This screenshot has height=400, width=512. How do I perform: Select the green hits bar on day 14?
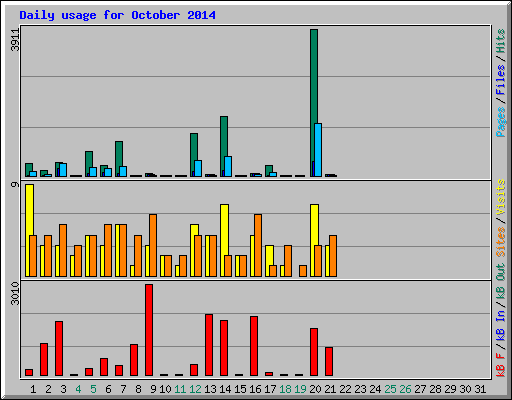point(224,146)
